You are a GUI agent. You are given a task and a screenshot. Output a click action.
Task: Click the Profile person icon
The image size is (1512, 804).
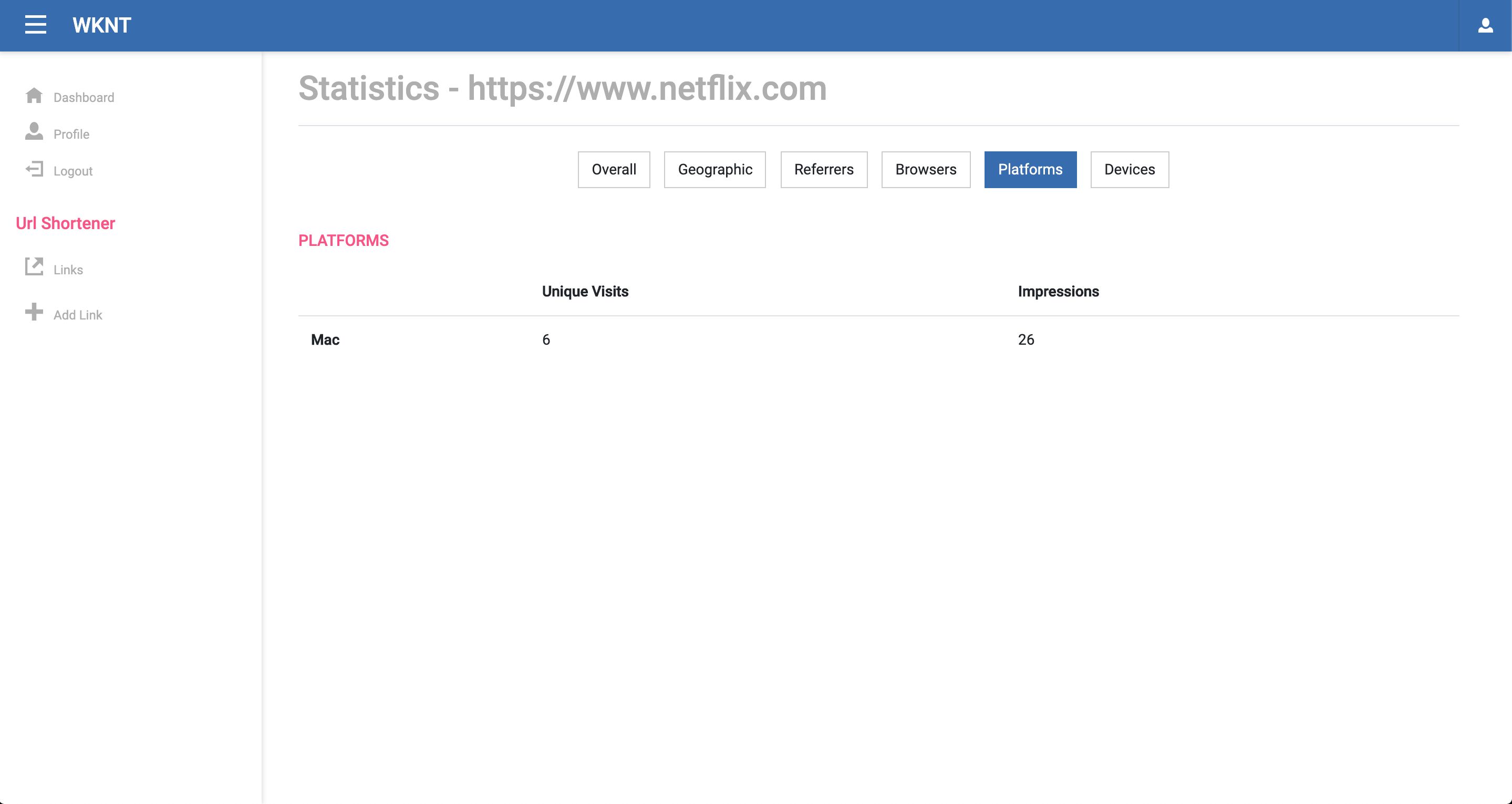[x=34, y=131]
